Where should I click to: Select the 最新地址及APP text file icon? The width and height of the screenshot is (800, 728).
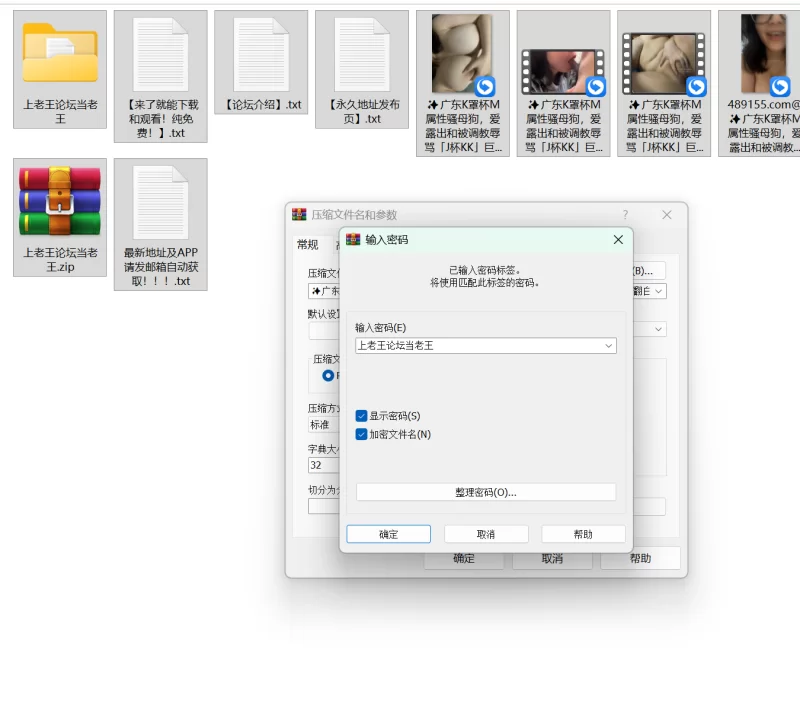click(161, 203)
